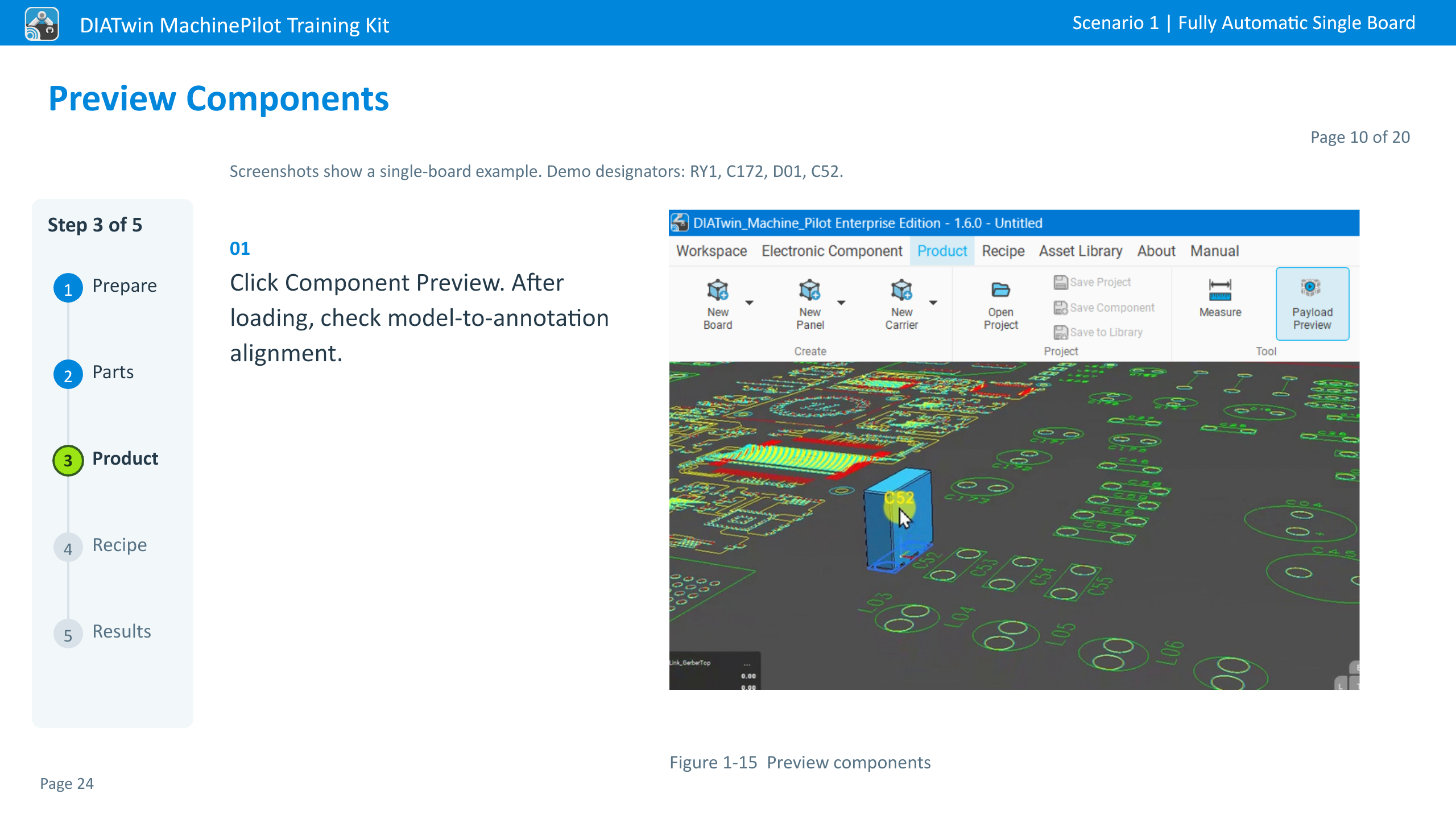Select the Measure tool

pyautogui.click(x=1220, y=298)
